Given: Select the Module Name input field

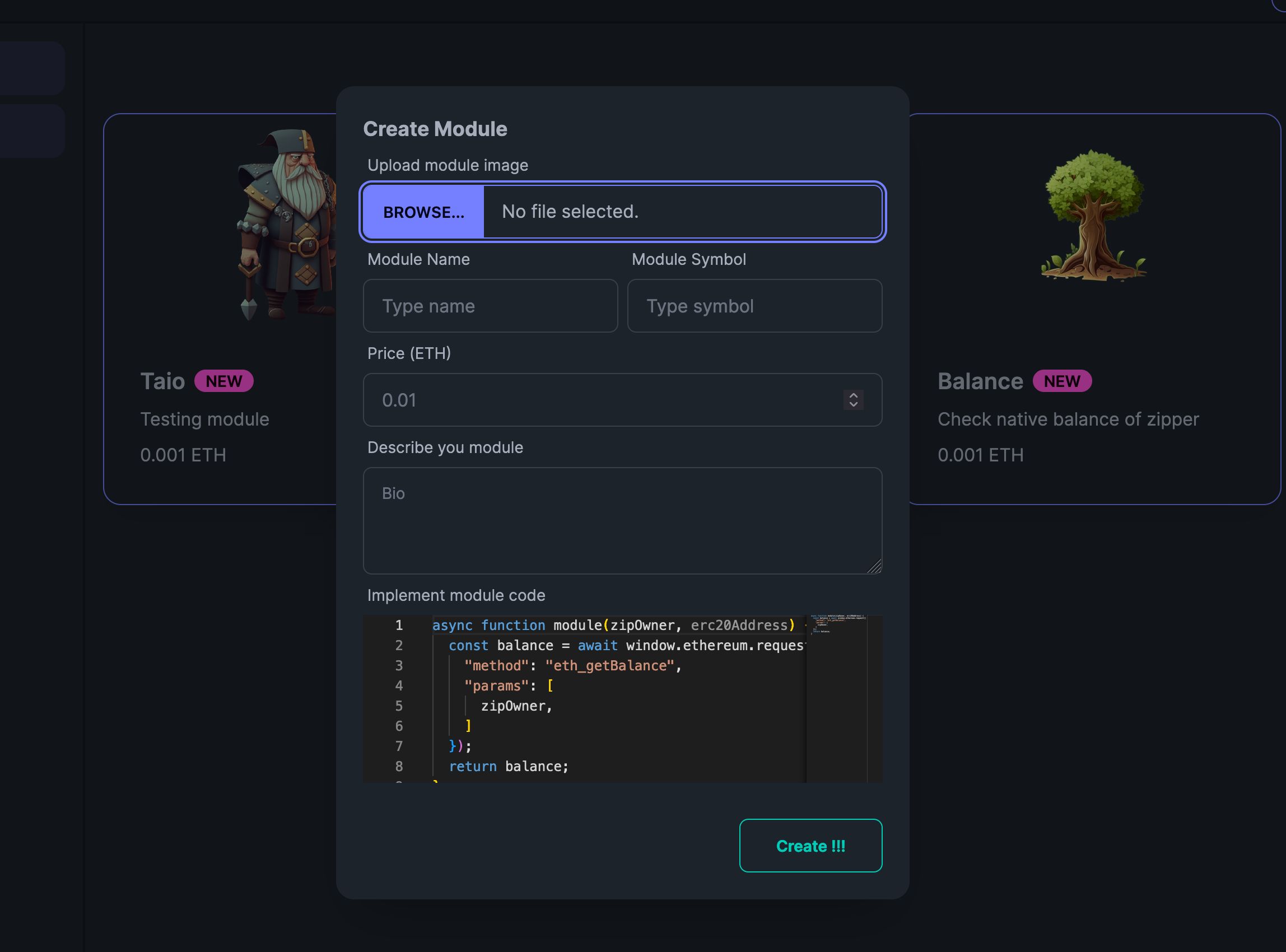Looking at the screenshot, I should pyautogui.click(x=490, y=305).
